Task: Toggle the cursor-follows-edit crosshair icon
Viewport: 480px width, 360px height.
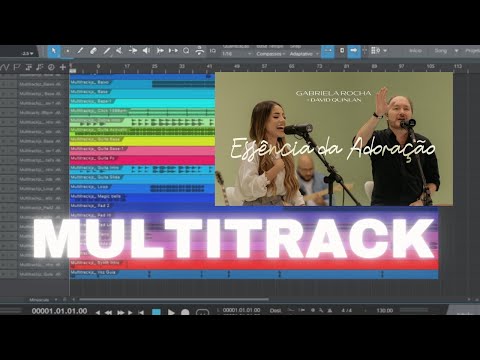Action: coord(364,51)
